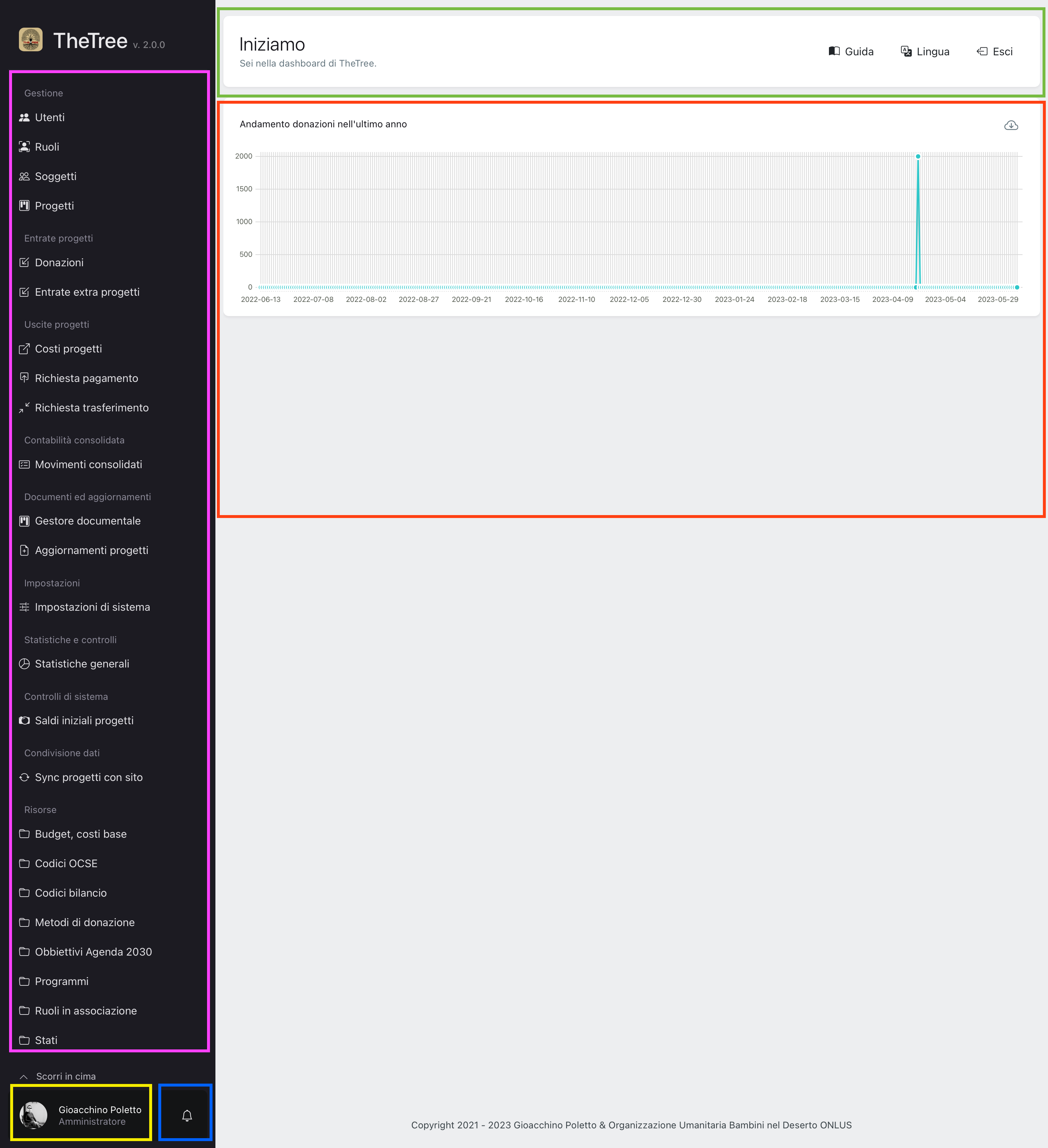Click the Progetti kanban icon
The image size is (1048, 1148).
click(24, 206)
